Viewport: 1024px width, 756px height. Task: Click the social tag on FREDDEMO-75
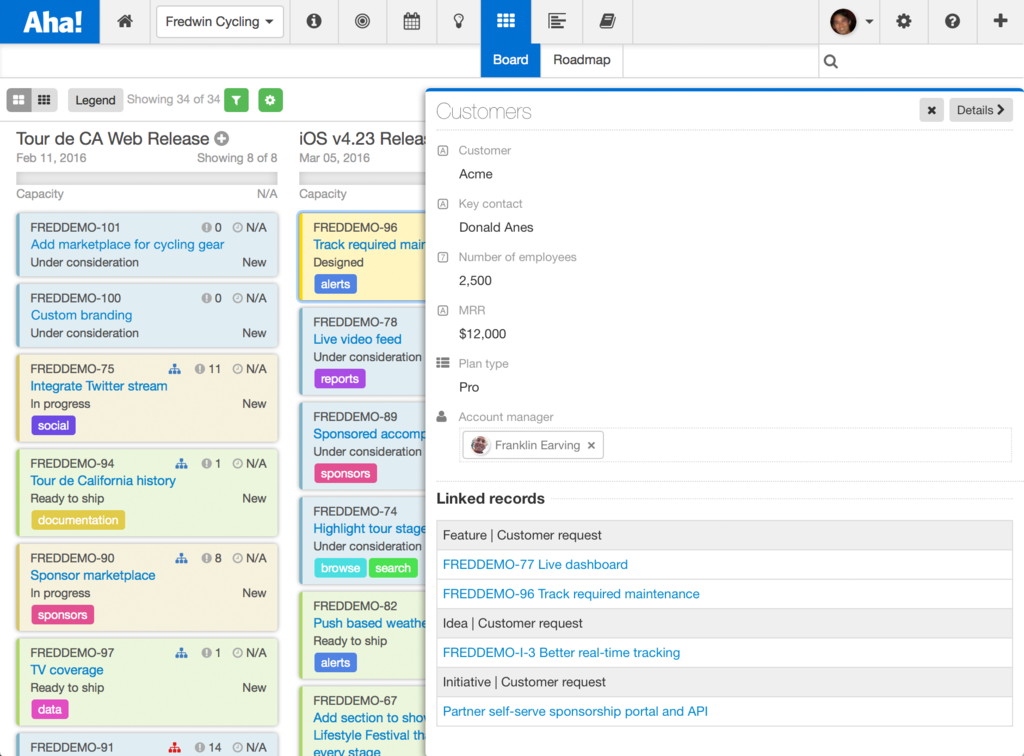54,426
